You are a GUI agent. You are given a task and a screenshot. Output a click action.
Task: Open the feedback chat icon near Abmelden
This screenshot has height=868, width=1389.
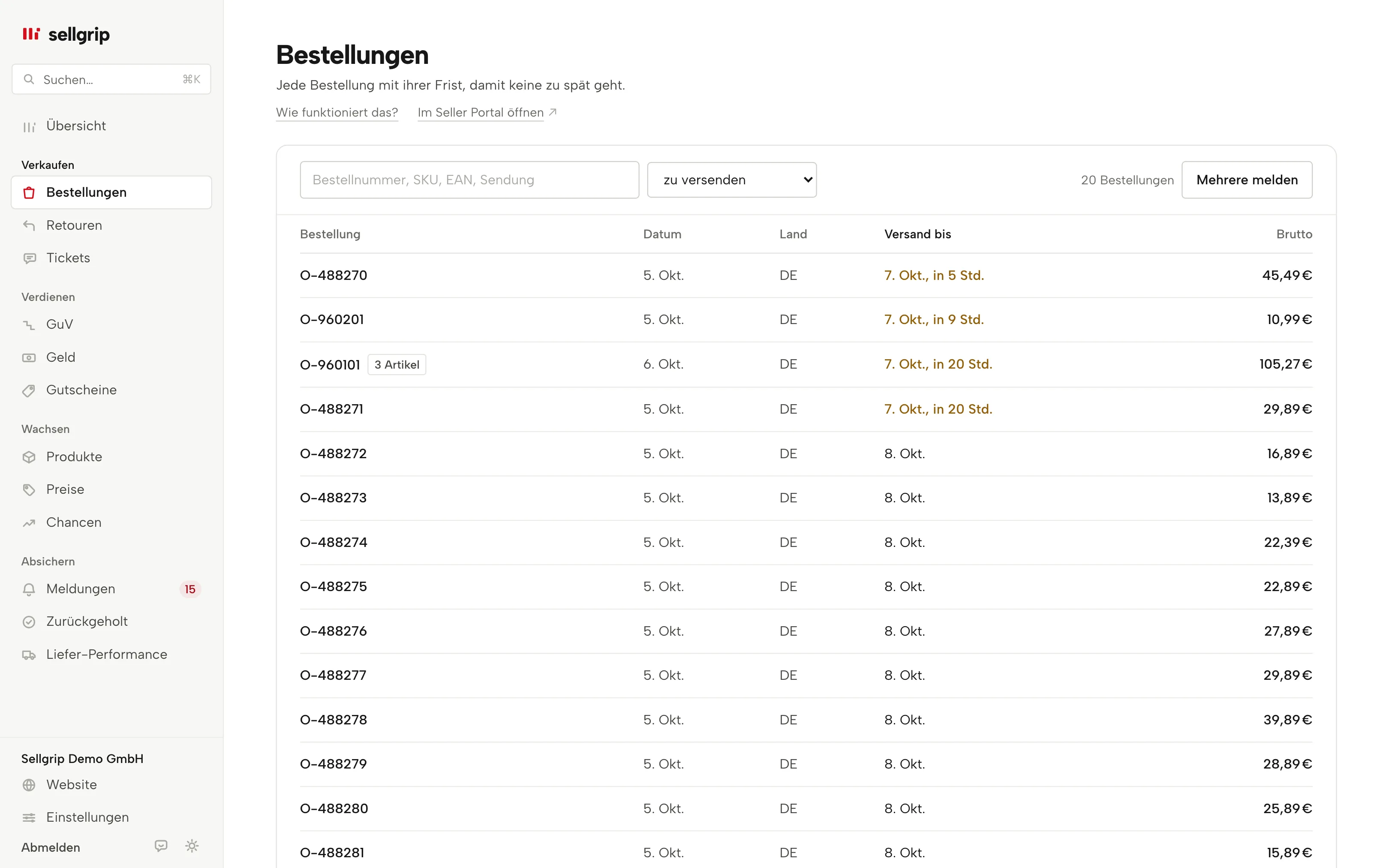pyautogui.click(x=161, y=846)
